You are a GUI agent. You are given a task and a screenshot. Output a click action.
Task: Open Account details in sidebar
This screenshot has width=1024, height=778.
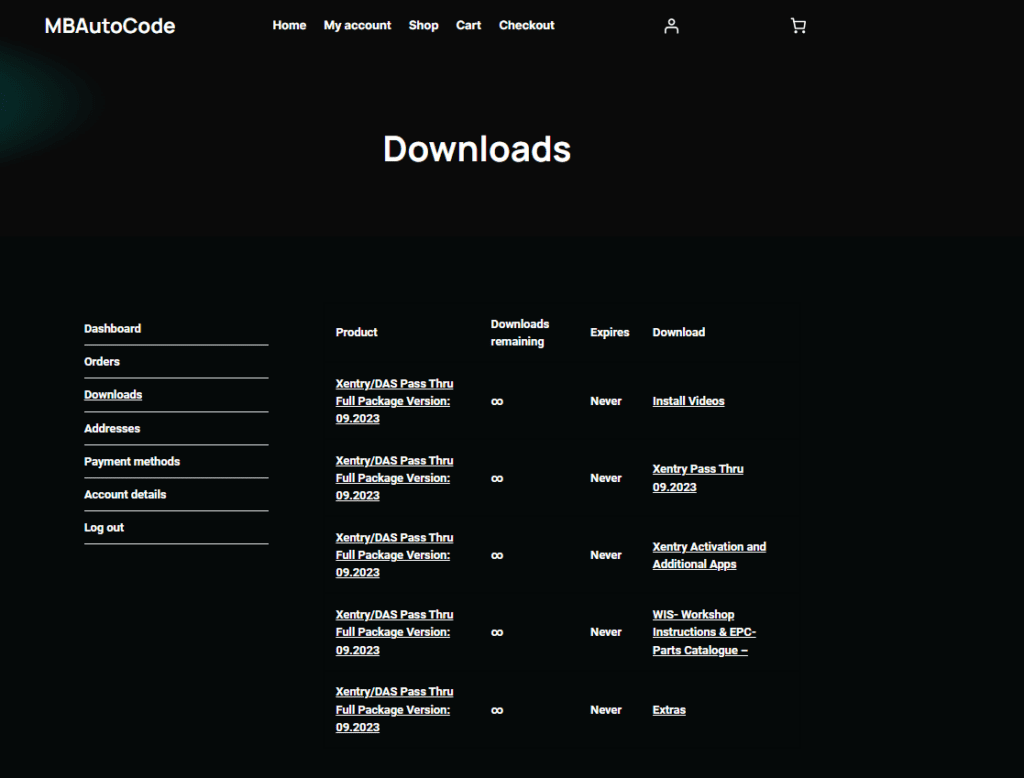[125, 494]
